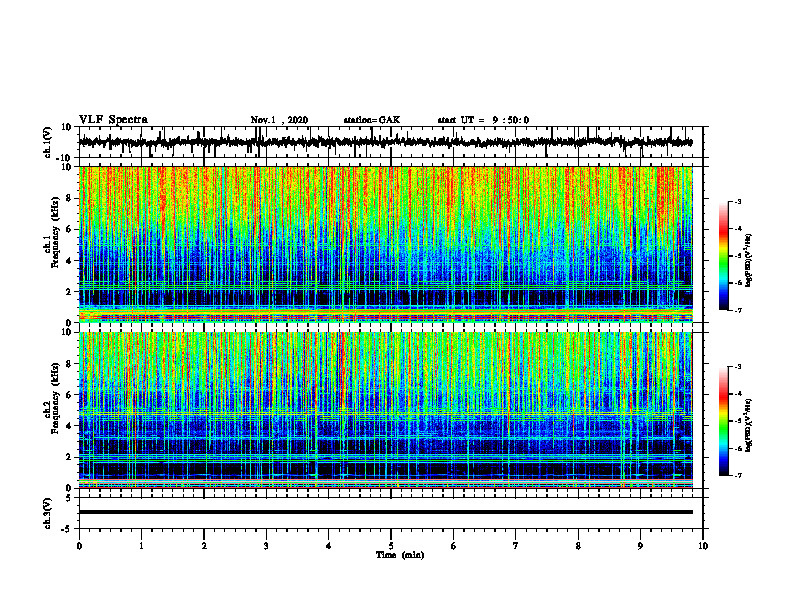Screen dimensions: 792x612
Task: Click the 'ch.1(V)' waveform axis label
Action: (48, 142)
